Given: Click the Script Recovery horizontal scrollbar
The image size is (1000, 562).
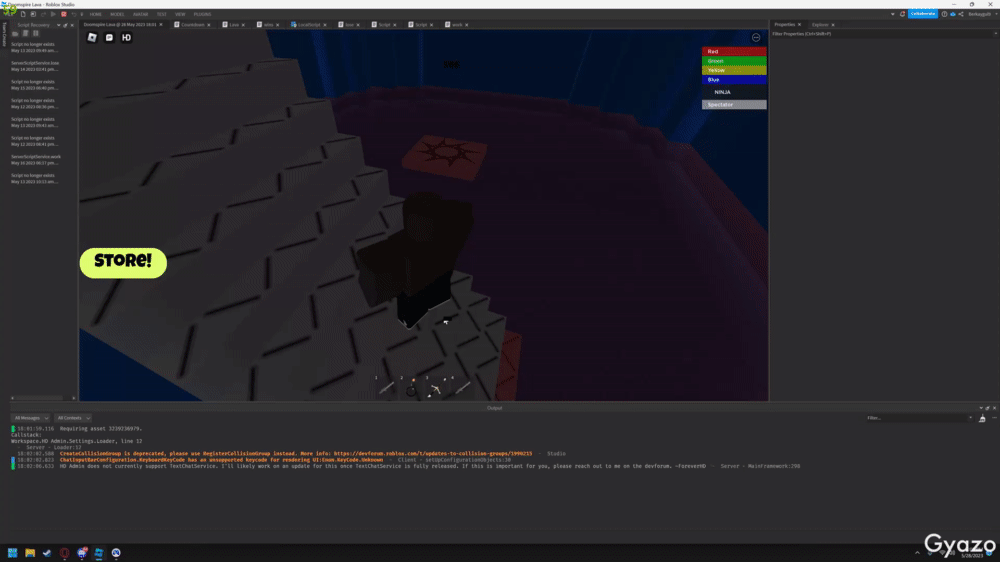Looking at the screenshot, I should (x=39, y=398).
